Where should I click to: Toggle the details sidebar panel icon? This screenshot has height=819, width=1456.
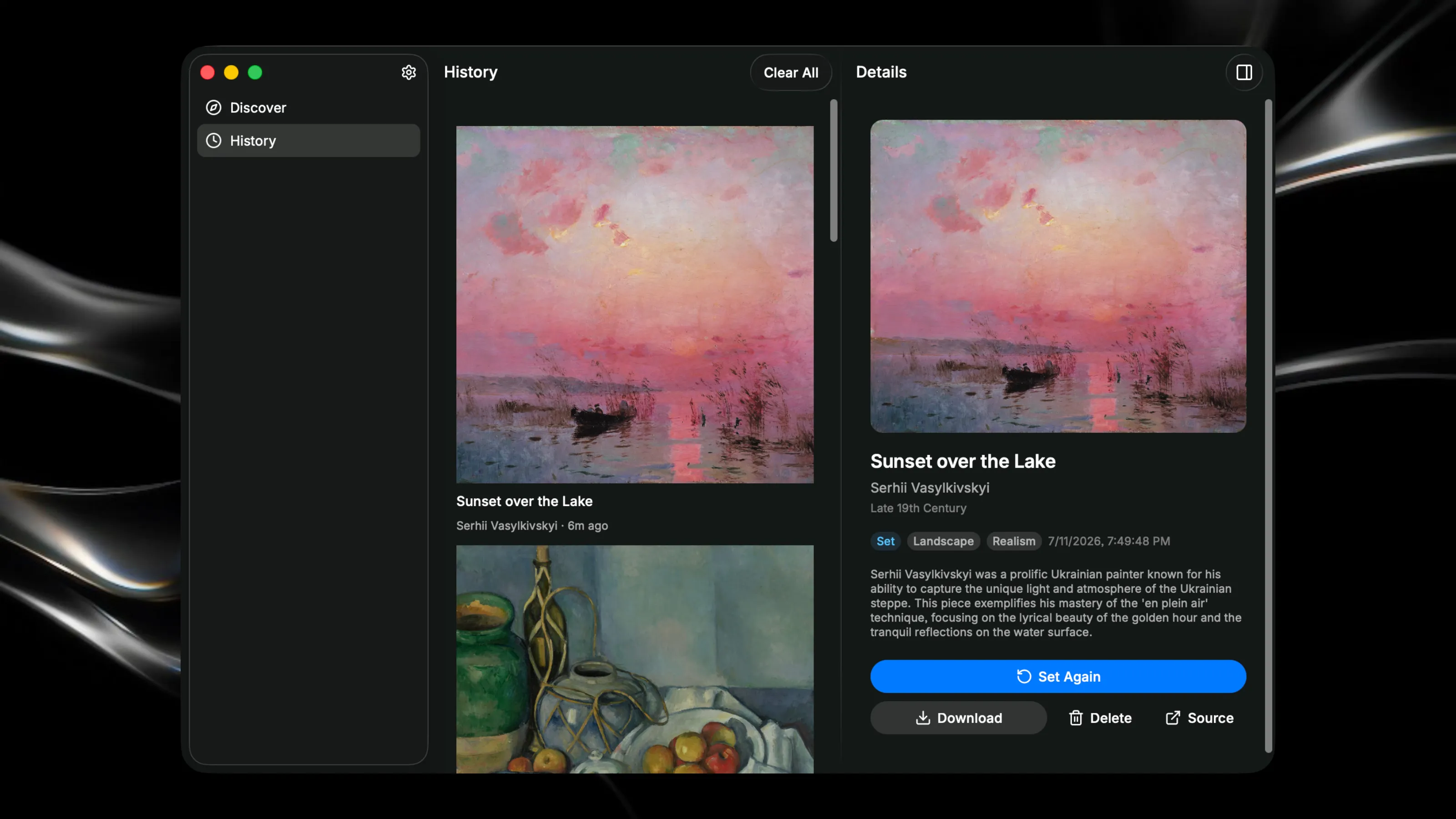[x=1244, y=72]
